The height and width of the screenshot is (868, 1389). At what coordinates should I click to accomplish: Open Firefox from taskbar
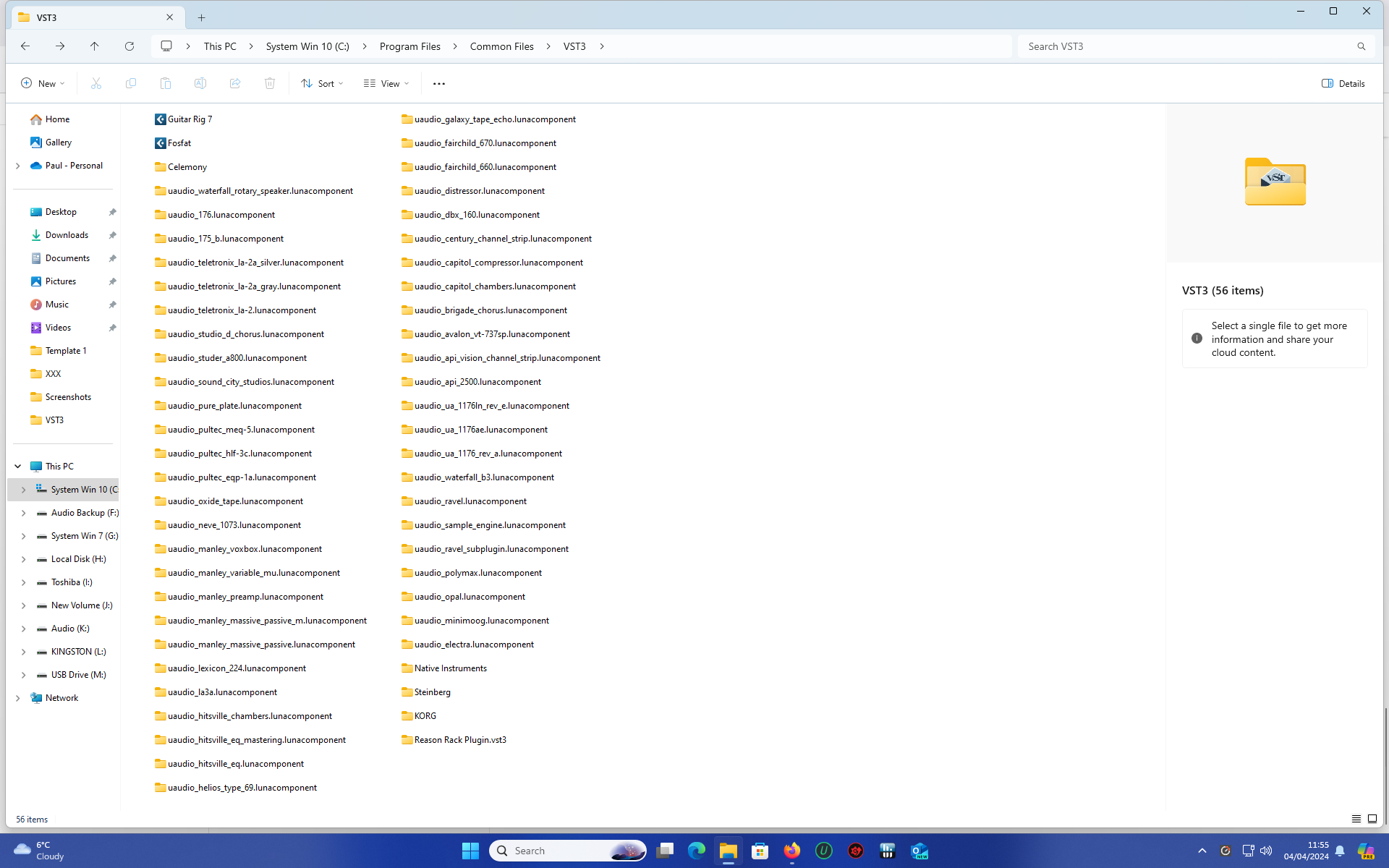(x=792, y=851)
